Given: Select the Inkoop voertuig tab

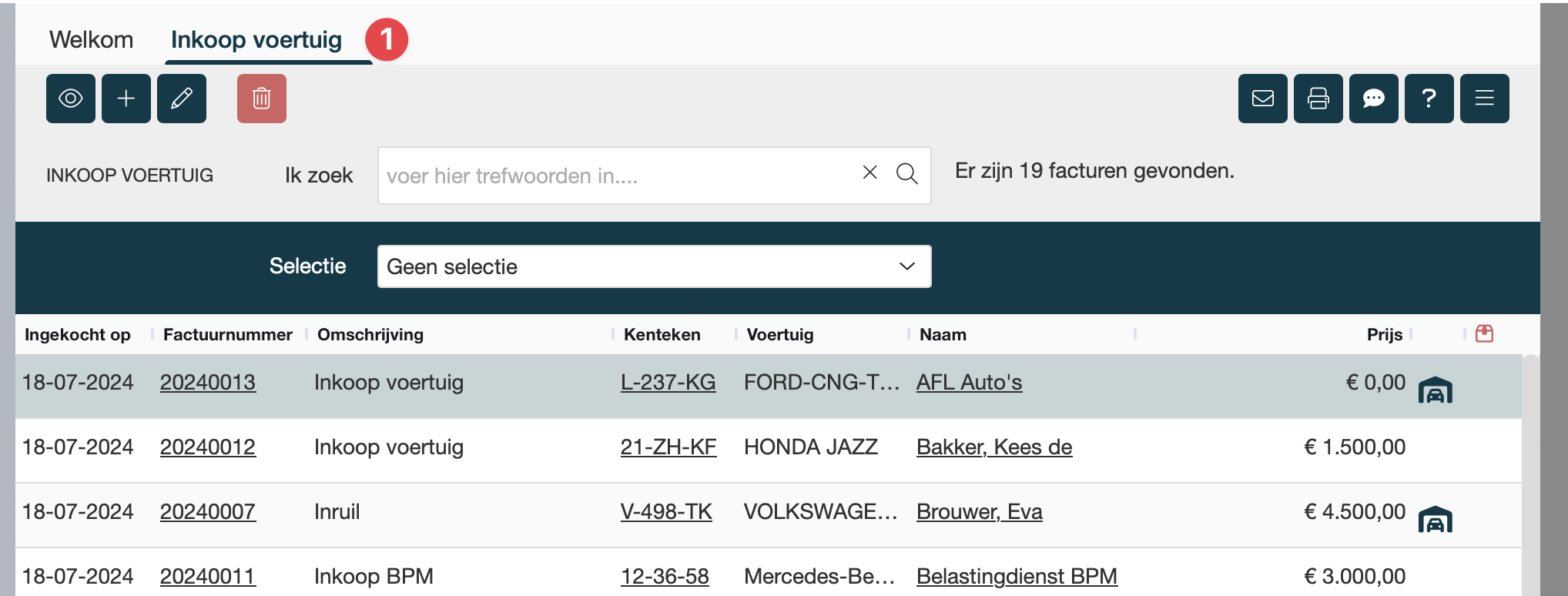Looking at the screenshot, I should pos(256,39).
